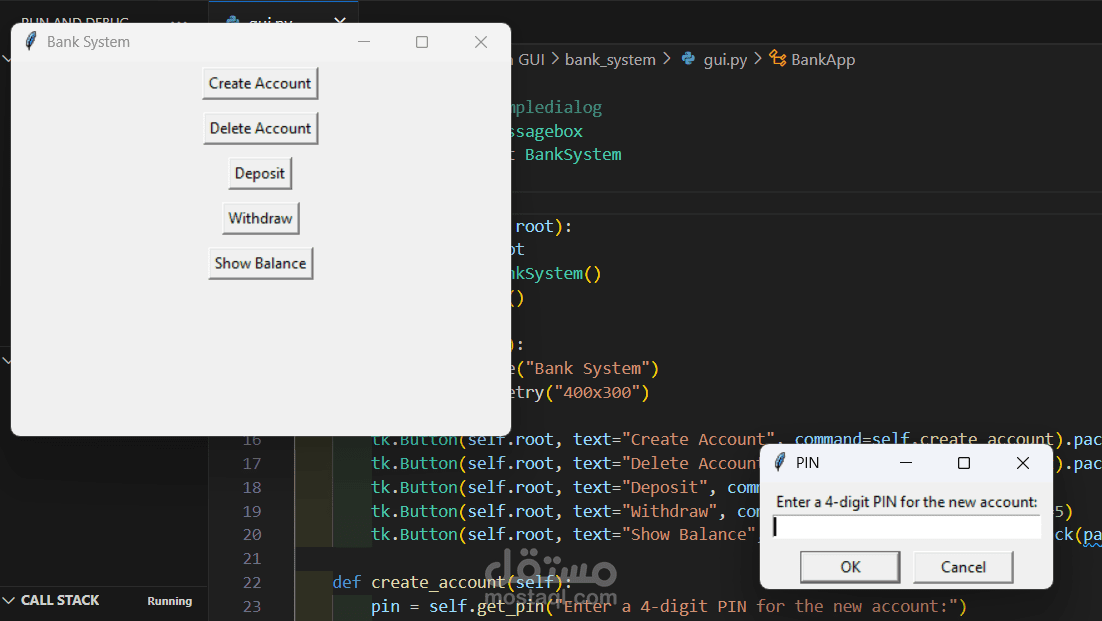Select the Deposit button in Bank System
Image resolution: width=1102 pixels, height=621 pixels.
tap(260, 174)
